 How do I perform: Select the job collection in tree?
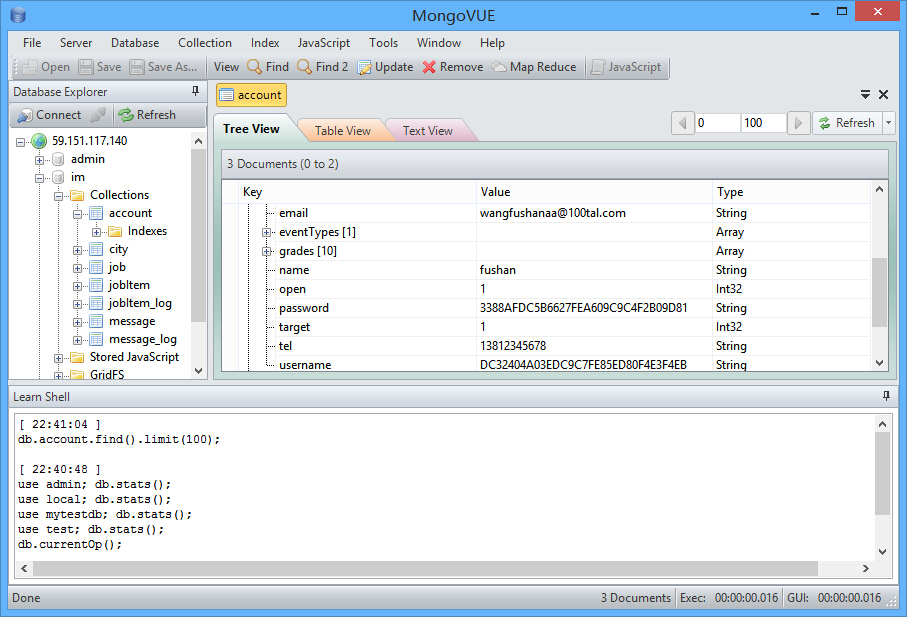(117, 267)
